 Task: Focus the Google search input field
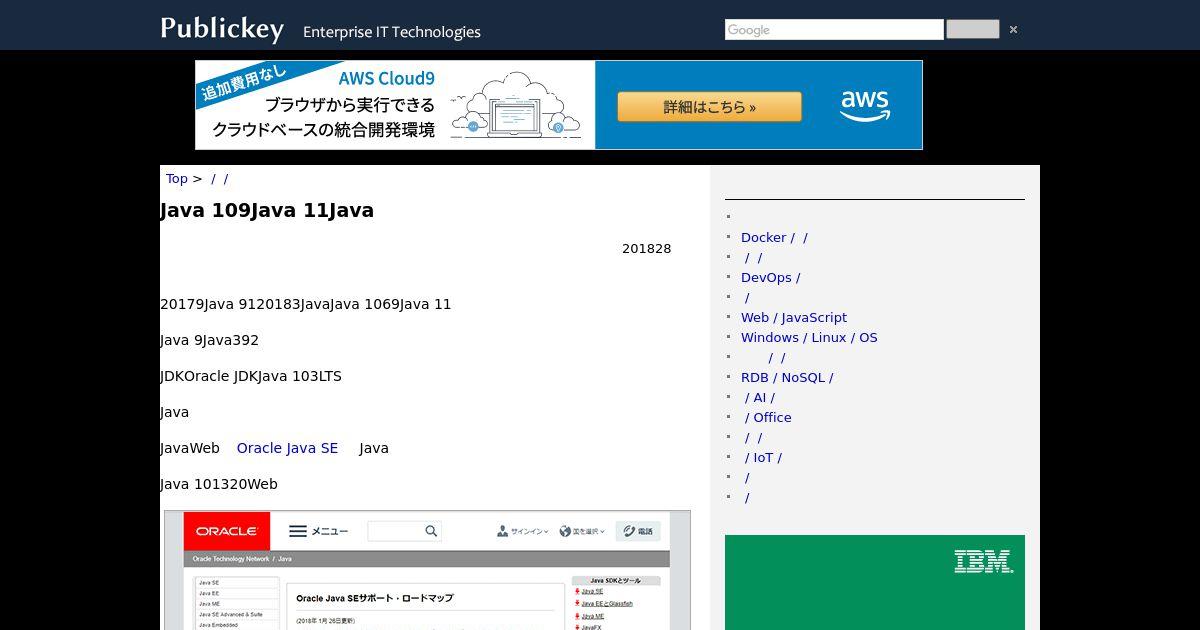click(834, 30)
